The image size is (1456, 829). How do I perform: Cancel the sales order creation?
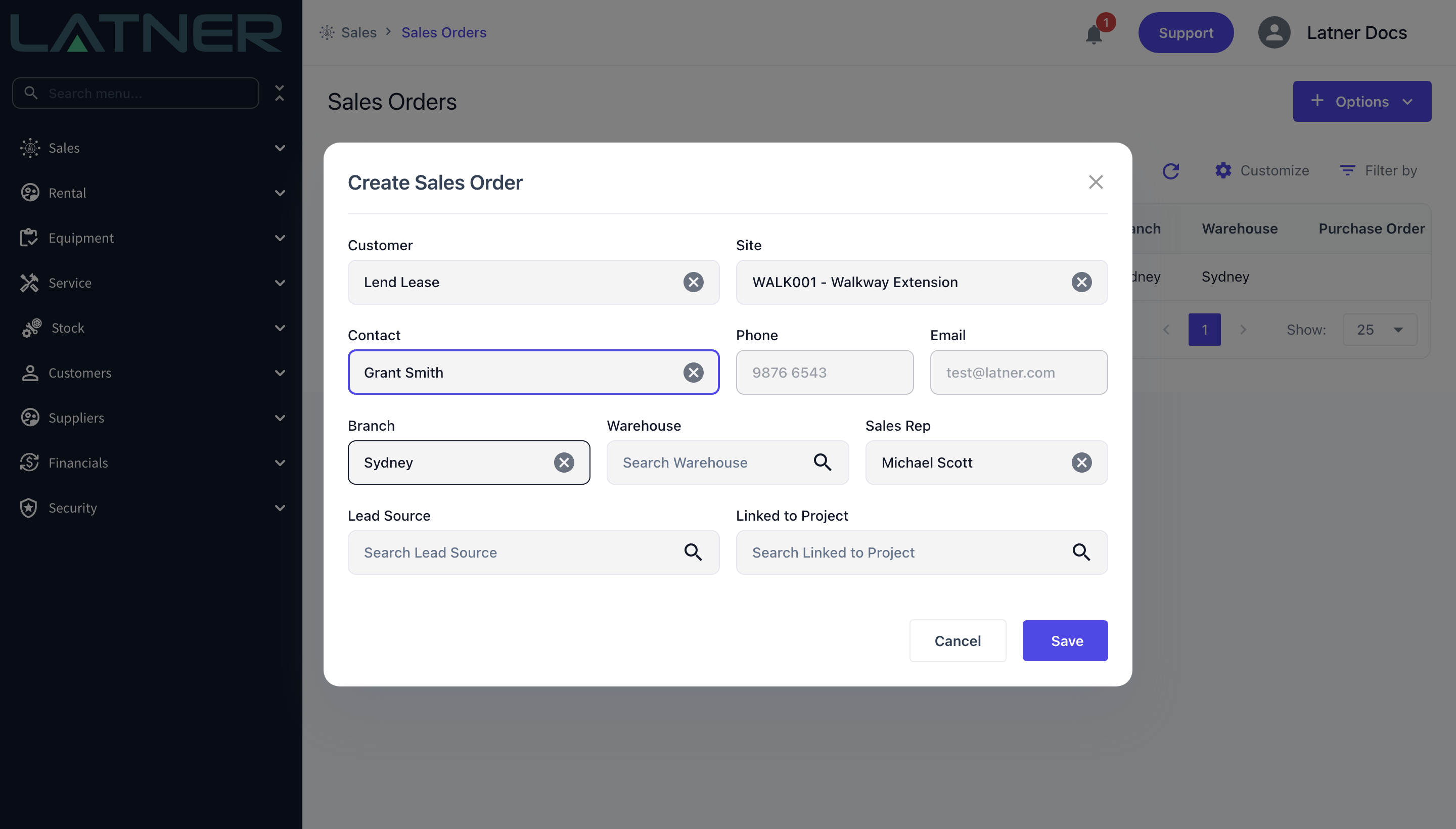pos(957,640)
